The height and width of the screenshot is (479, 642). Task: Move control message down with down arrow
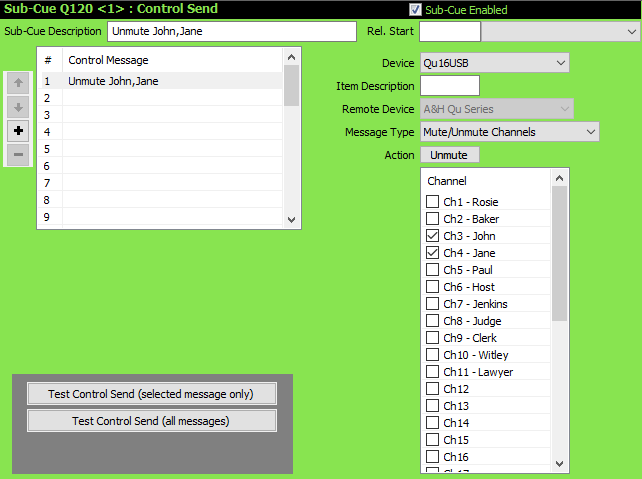point(18,107)
